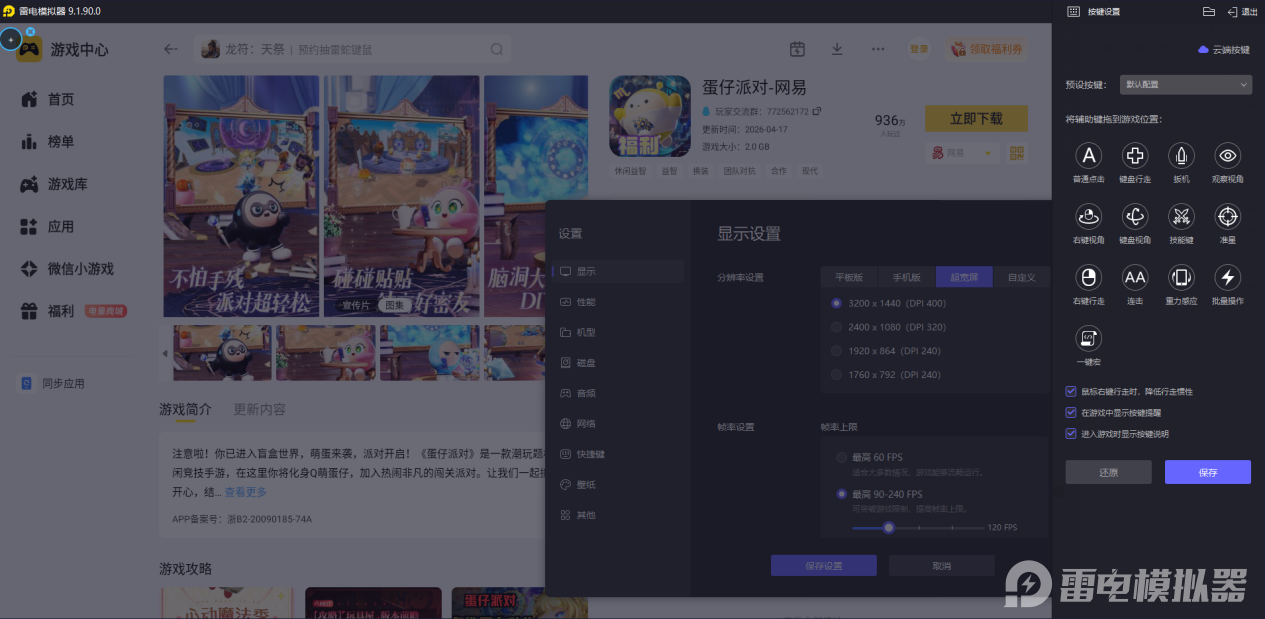The width and height of the screenshot is (1265, 619).
Task: Switch to 手机版 resolution tab
Action: pyautogui.click(x=907, y=278)
